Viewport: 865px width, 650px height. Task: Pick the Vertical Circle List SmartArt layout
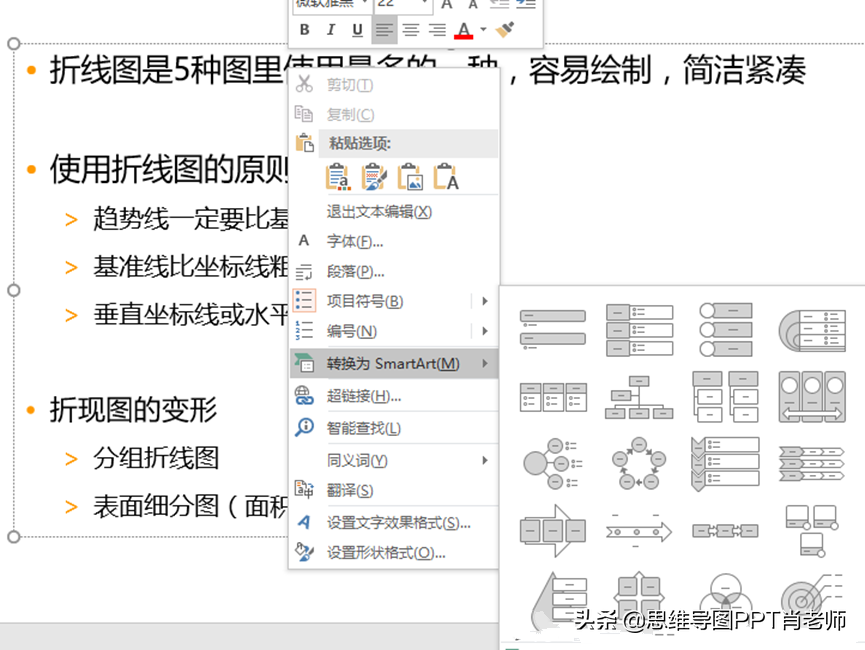coord(725,329)
